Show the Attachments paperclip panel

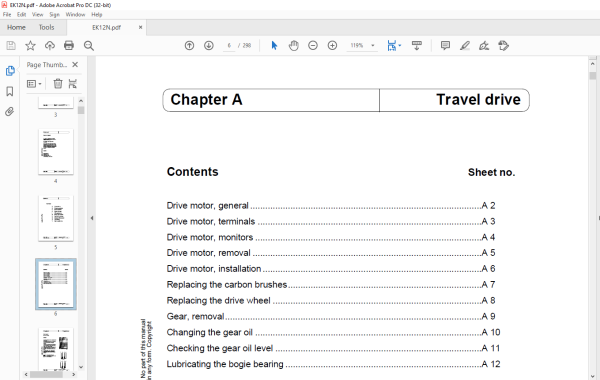[x=10, y=111]
